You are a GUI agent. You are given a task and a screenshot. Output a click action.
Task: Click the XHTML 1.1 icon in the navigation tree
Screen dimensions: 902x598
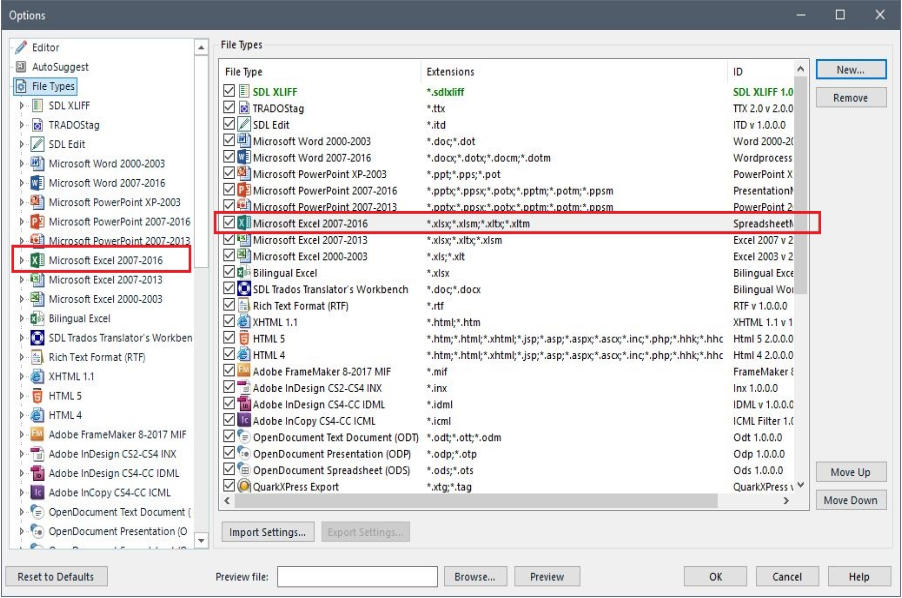(x=37, y=376)
